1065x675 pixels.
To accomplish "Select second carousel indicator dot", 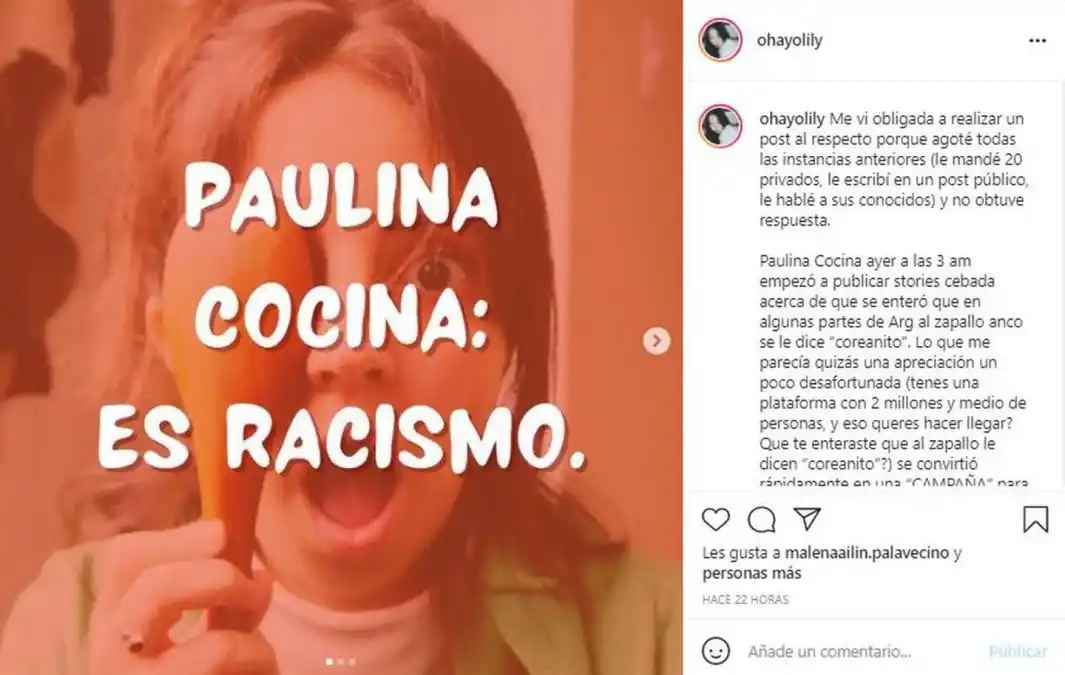I will click(341, 661).
